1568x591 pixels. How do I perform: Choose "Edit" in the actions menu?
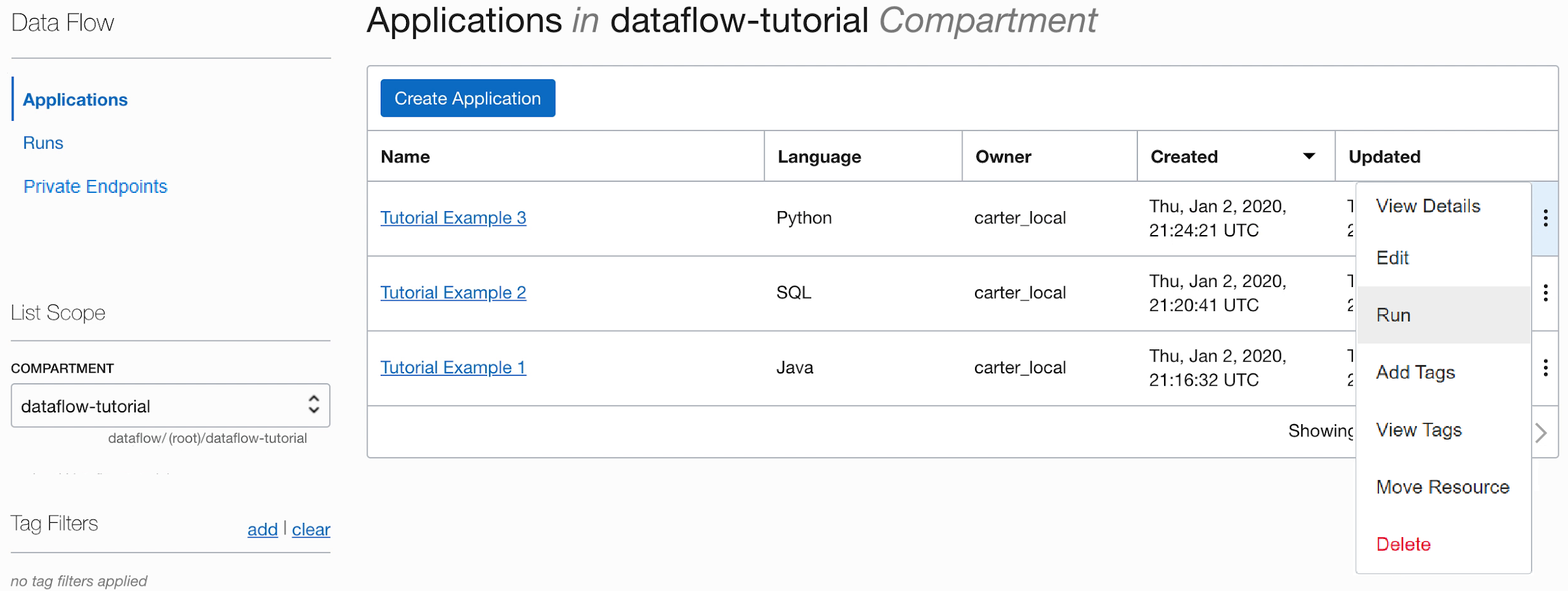(1392, 257)
